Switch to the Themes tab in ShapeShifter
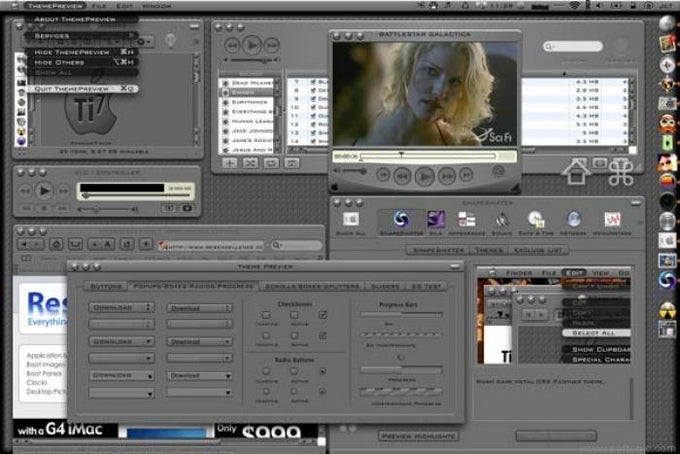The image size is (680, 454). pyautogui.click(x=489, y=250)
